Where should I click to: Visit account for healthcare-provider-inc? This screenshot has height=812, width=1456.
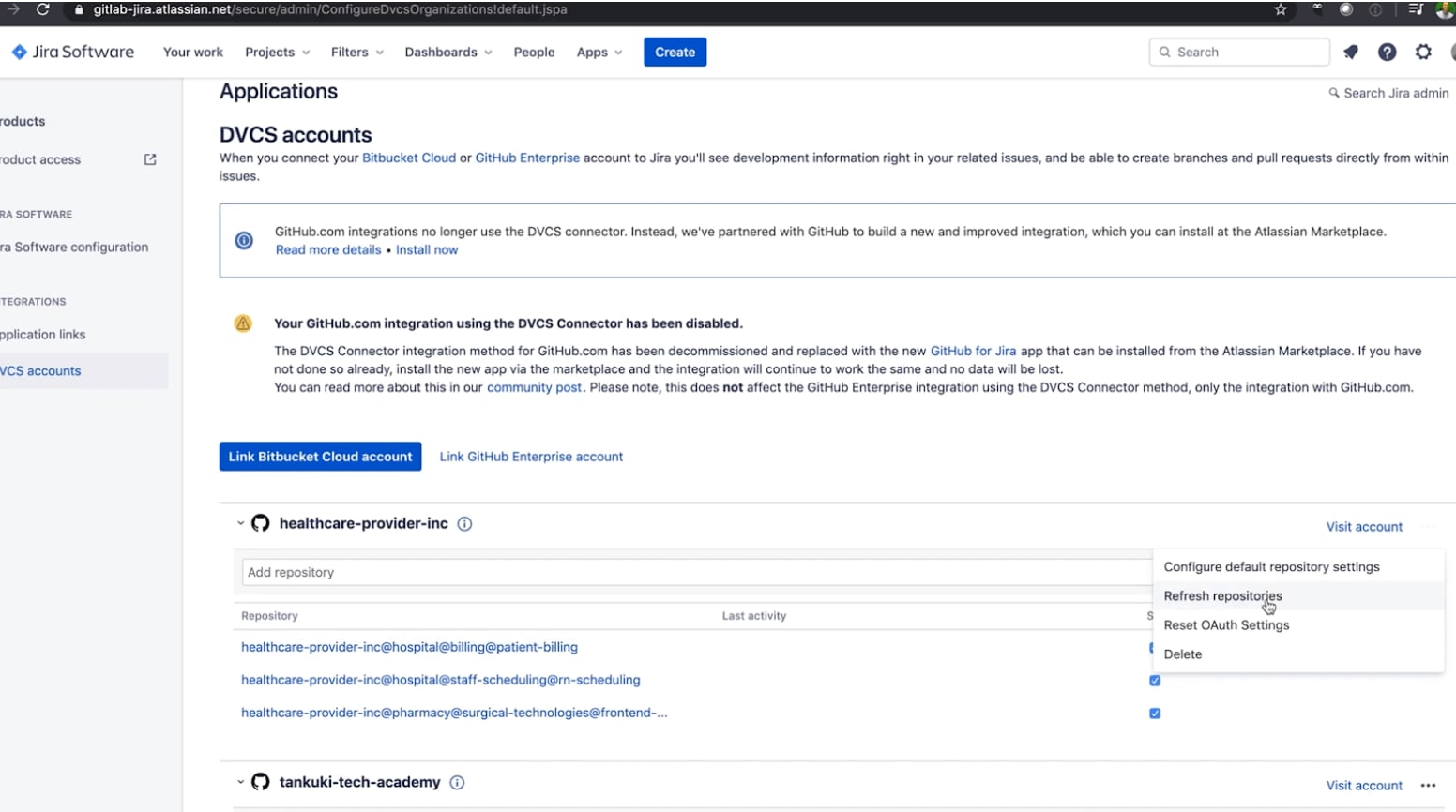(1364, 527)
